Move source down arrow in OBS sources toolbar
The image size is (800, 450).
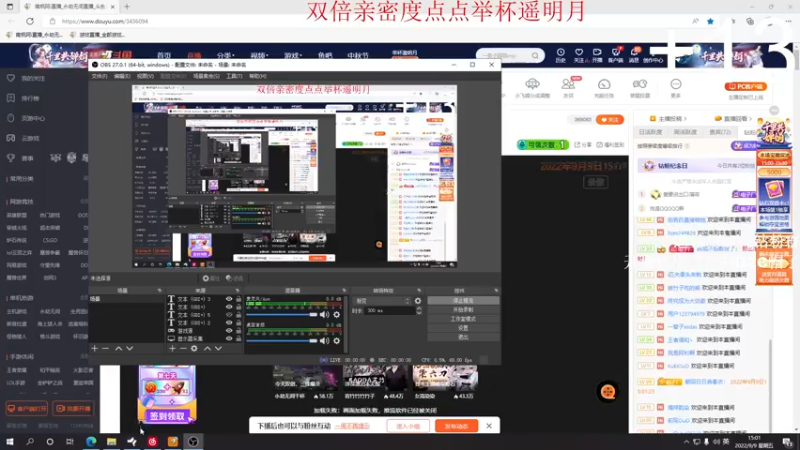(x=218, y=348)
